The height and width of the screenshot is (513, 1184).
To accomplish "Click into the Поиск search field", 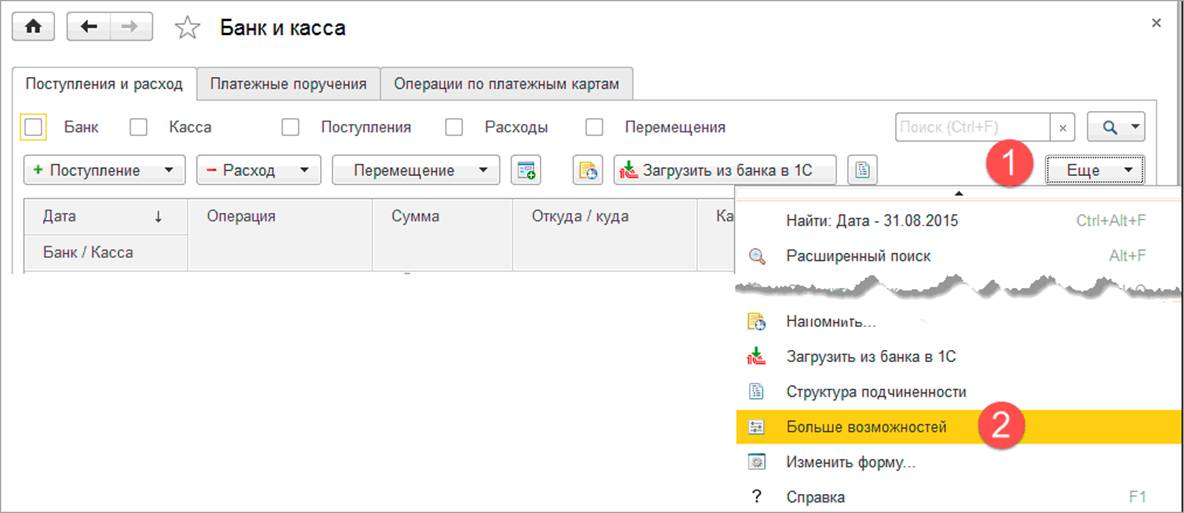I will [971, 128].
